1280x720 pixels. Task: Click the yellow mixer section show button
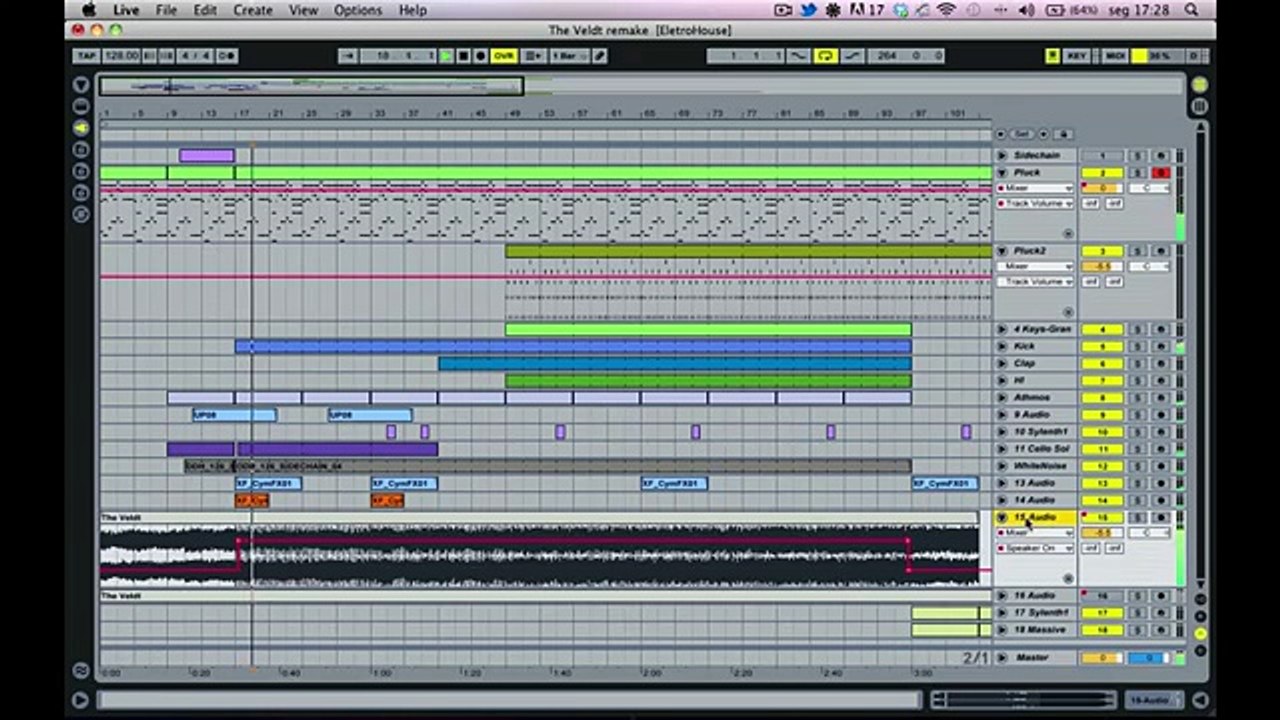[1200, 634]
